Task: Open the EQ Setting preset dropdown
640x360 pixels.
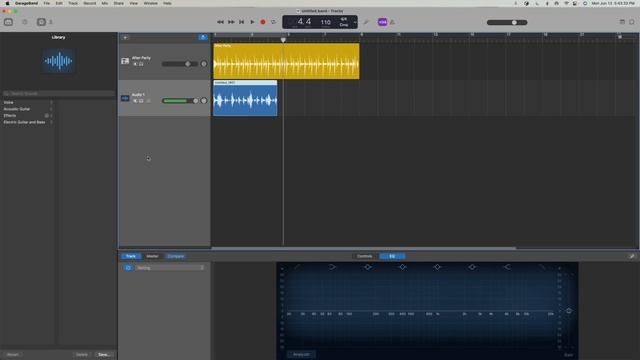Action: [169, 268]
